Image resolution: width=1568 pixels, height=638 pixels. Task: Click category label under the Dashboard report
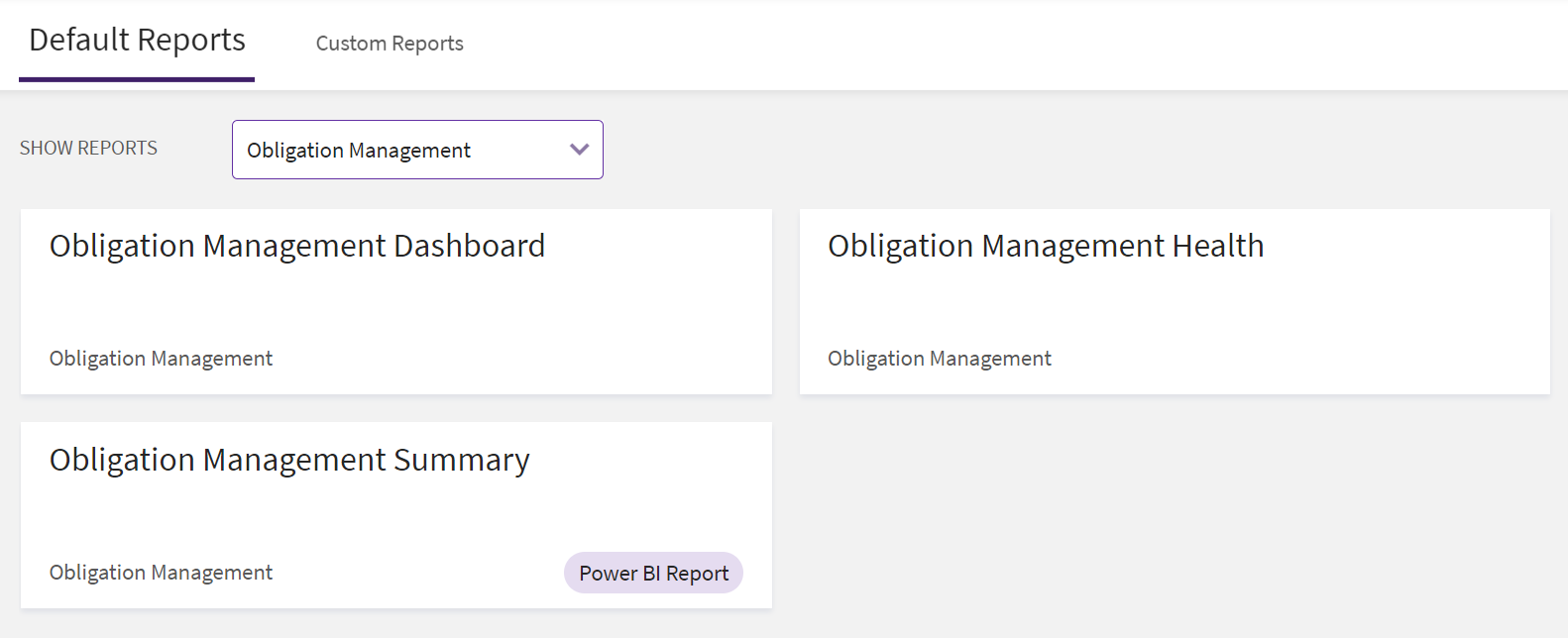(161, 359)
